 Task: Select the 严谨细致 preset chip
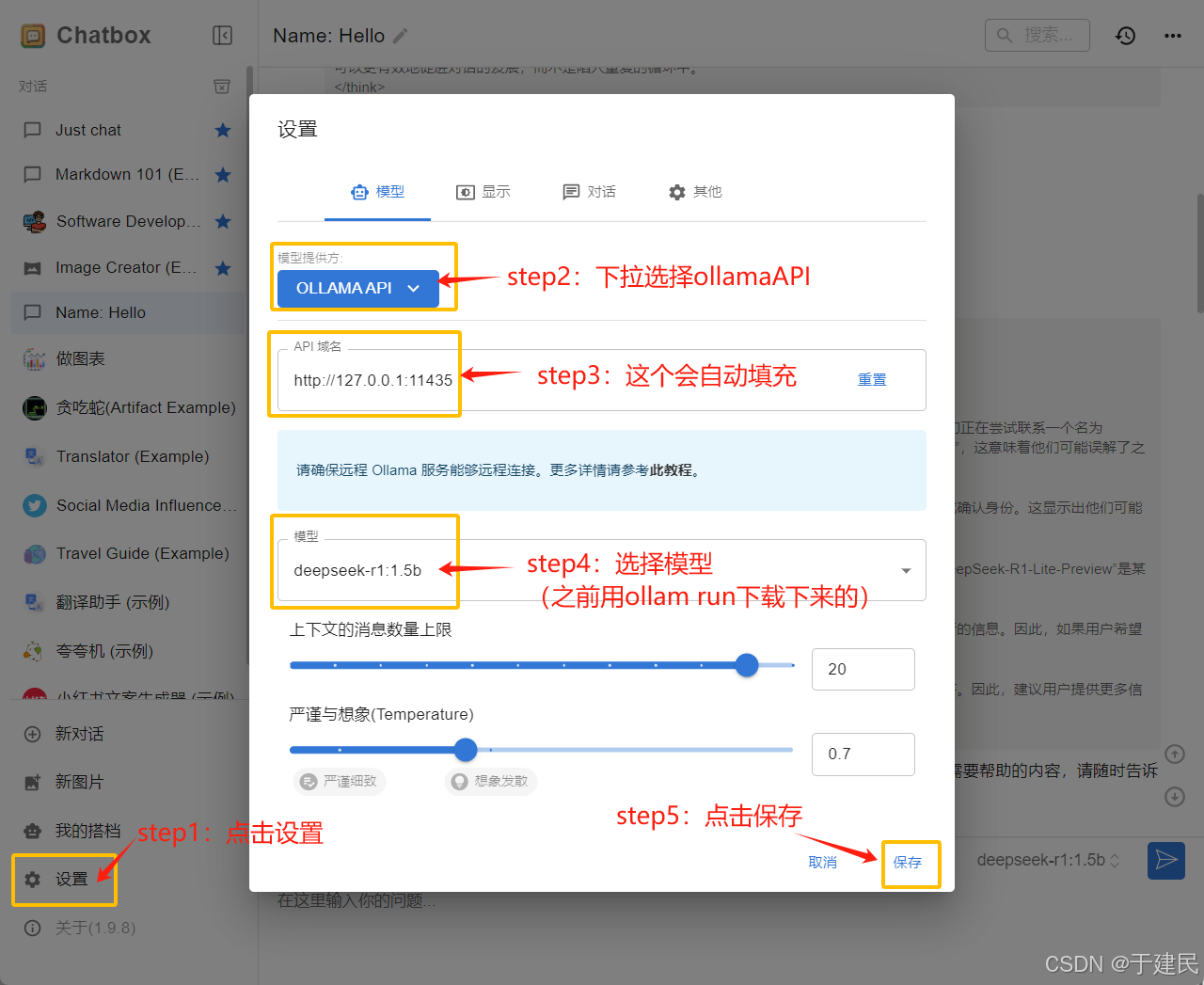point(340,781)
